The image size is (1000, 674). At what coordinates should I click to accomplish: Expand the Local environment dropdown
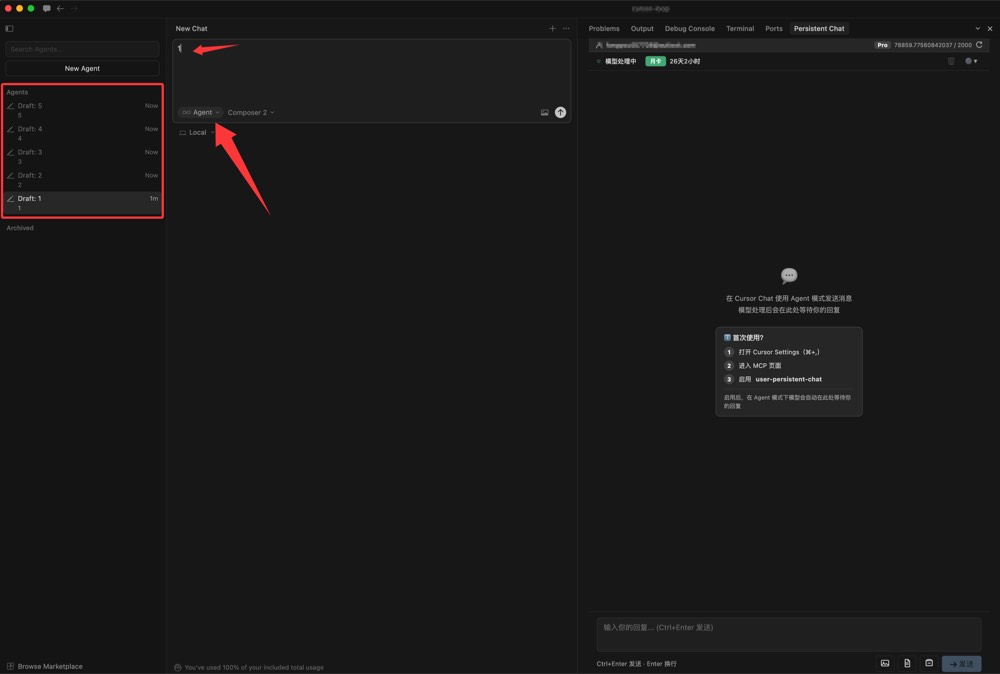click(x=197, y=133)
